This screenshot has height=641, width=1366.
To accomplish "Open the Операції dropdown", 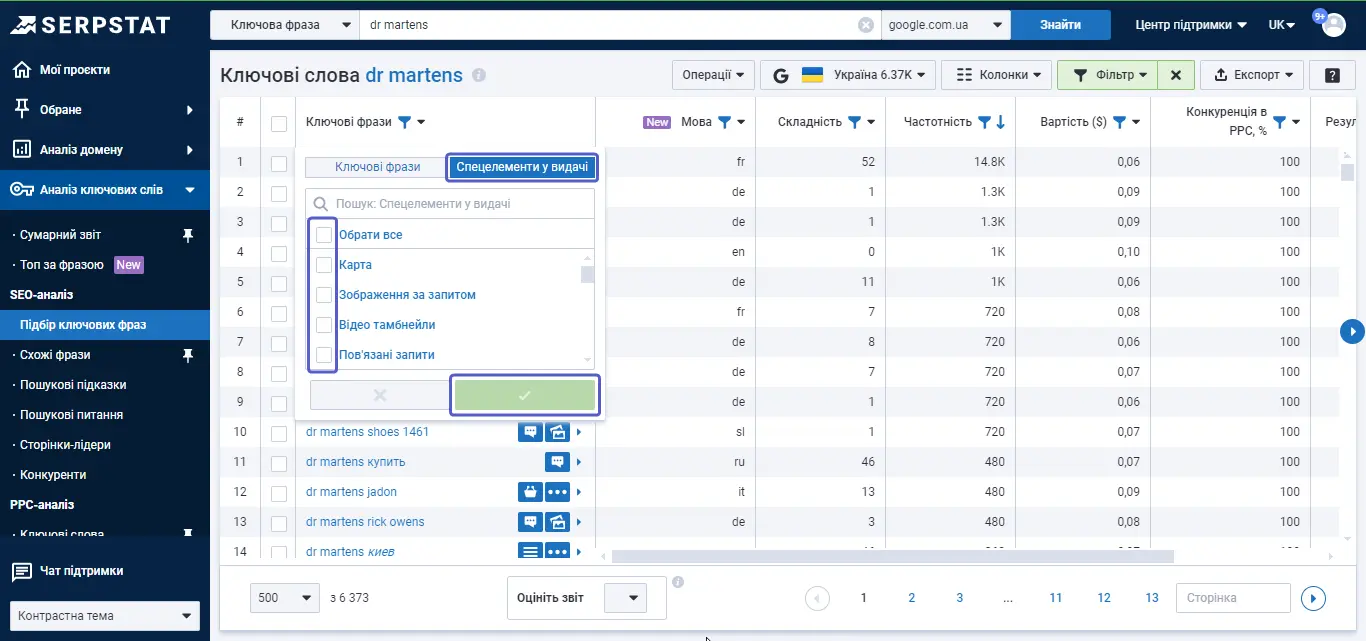I will (x=714, y=75).
